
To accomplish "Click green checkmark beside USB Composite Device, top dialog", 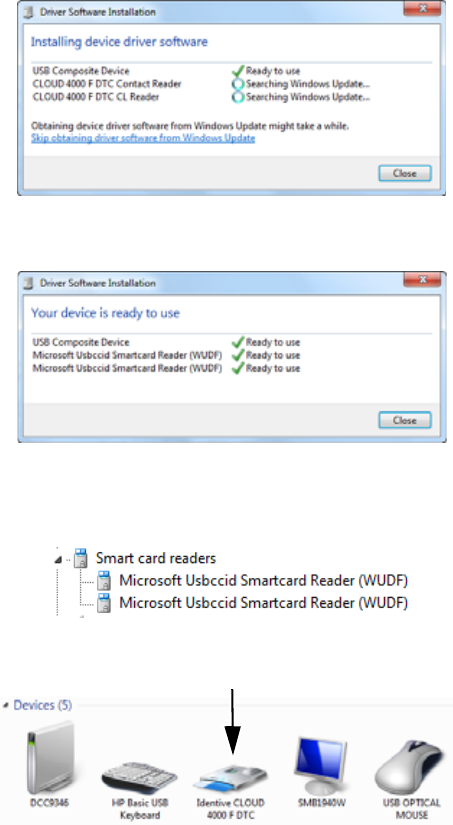I will tap(238, 71).
